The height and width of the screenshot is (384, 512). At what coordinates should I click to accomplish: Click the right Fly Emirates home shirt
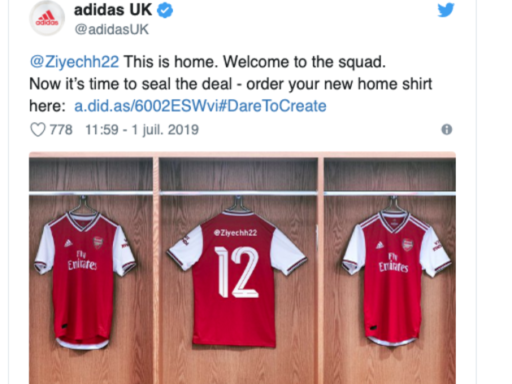click(396, 278)
